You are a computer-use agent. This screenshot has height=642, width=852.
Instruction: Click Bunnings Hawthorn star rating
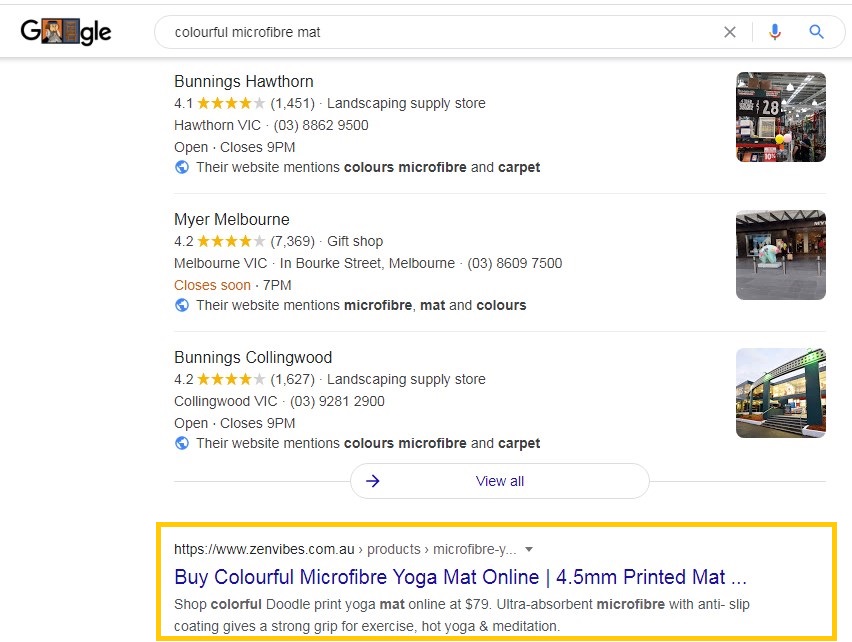tap(231, 103)
